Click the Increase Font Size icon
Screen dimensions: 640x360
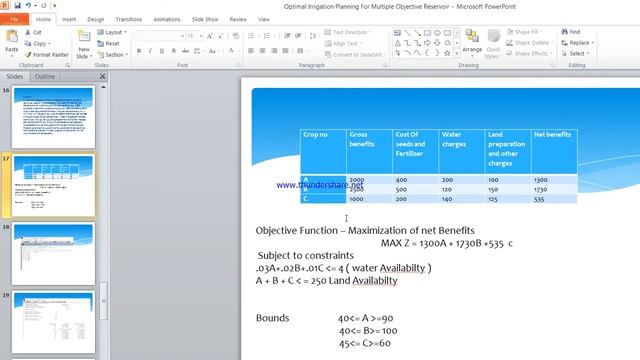click(x=209, y=36)
